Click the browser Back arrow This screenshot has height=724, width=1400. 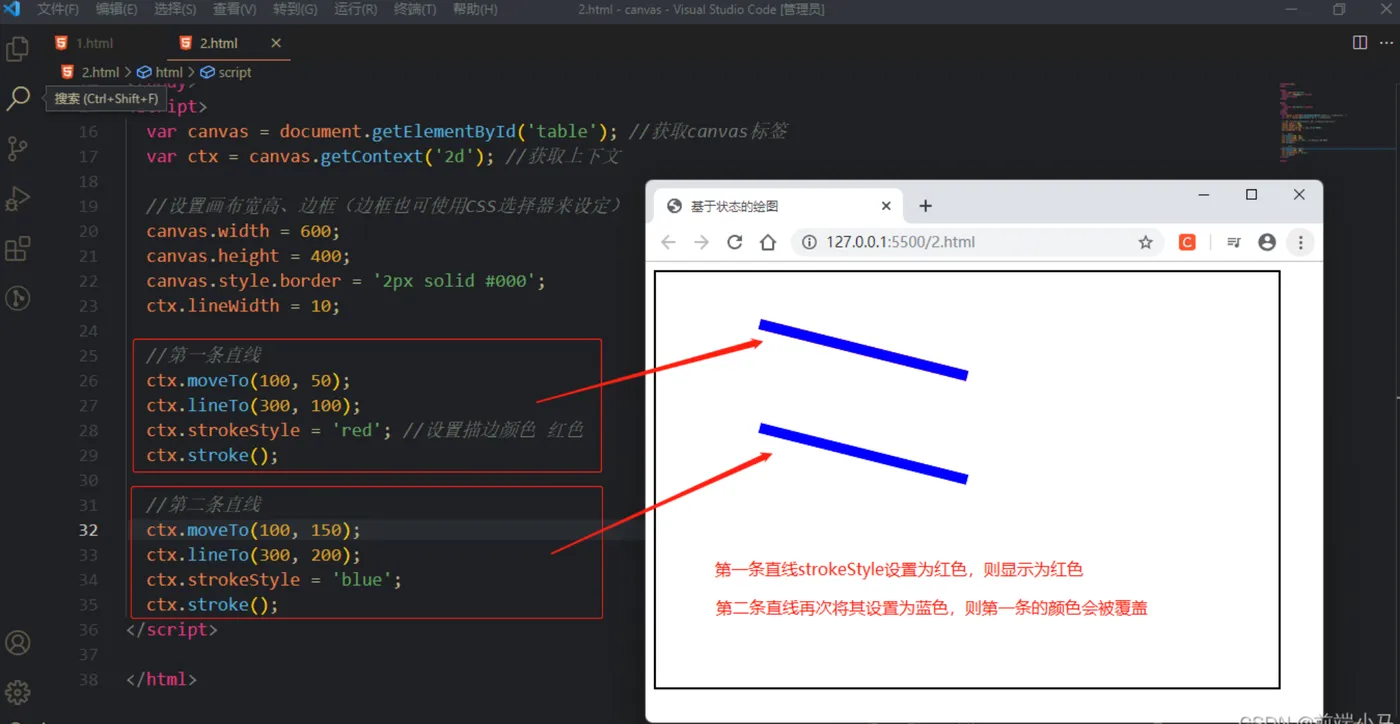pyautogui.click(x=669, y=242)
